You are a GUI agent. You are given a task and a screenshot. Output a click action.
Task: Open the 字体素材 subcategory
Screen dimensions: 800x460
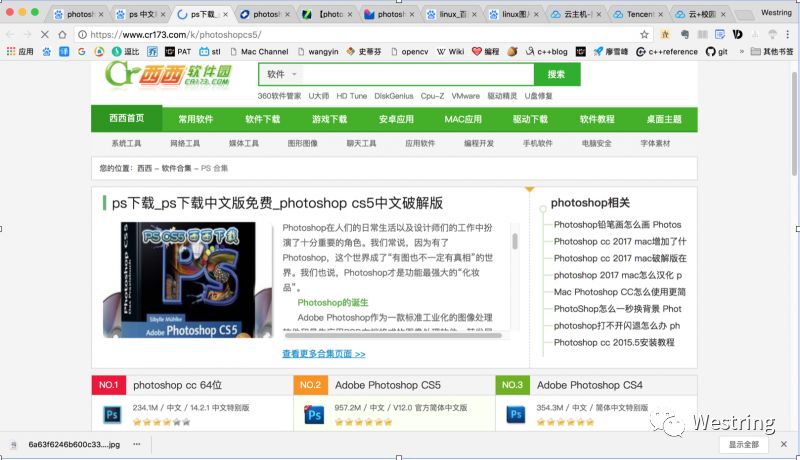point(655,143)
